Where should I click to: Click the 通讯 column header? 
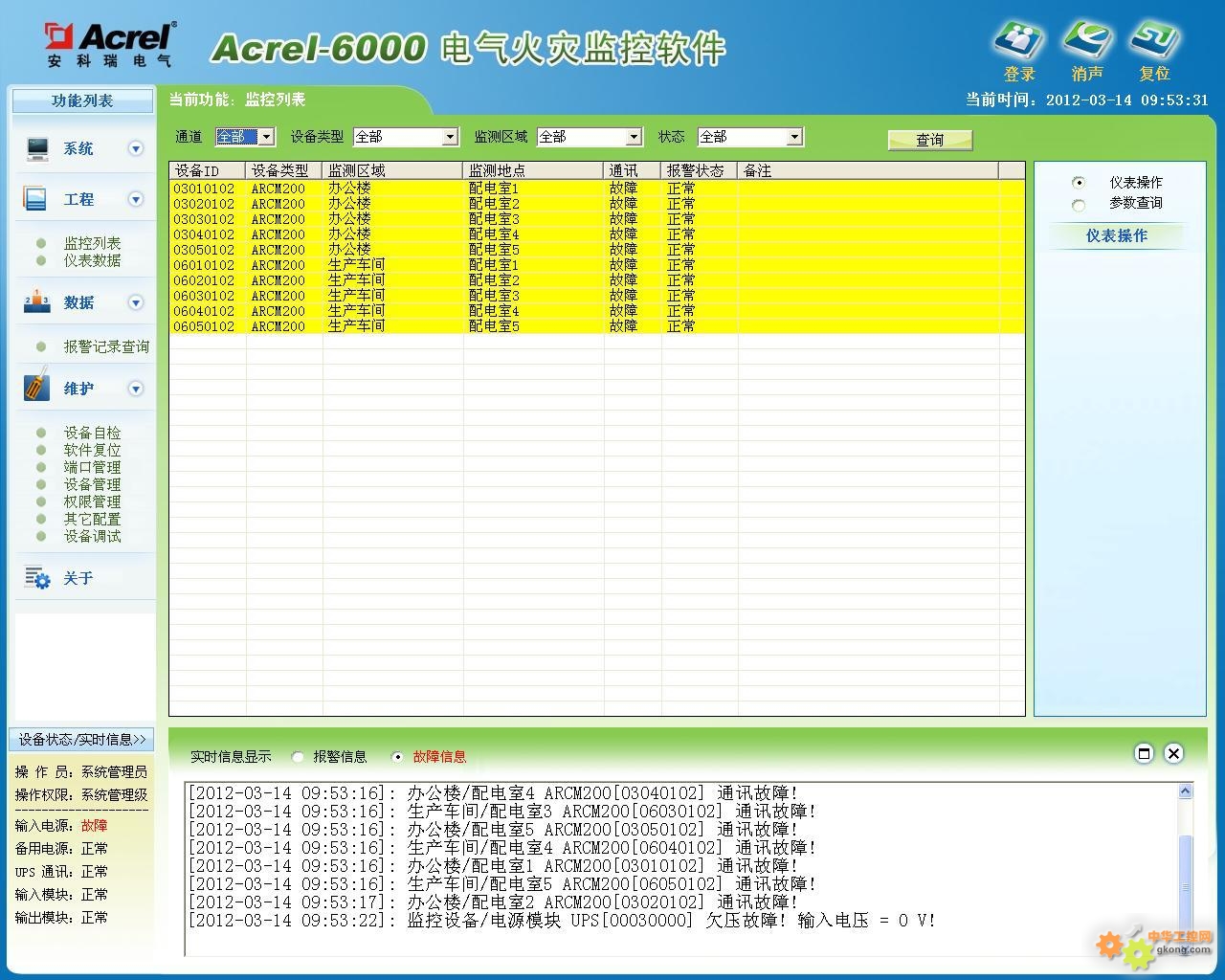pyautogui.click(x=633, y=170)
